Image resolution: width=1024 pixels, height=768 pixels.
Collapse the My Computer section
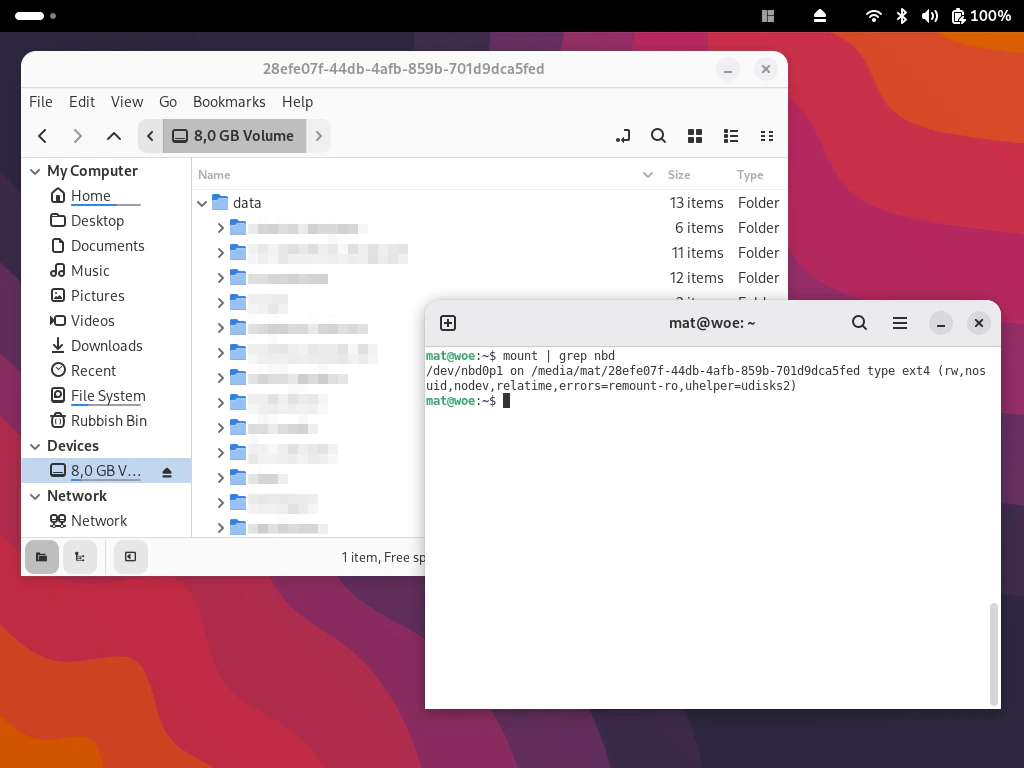pyautogui.click(x=35, y=171)
